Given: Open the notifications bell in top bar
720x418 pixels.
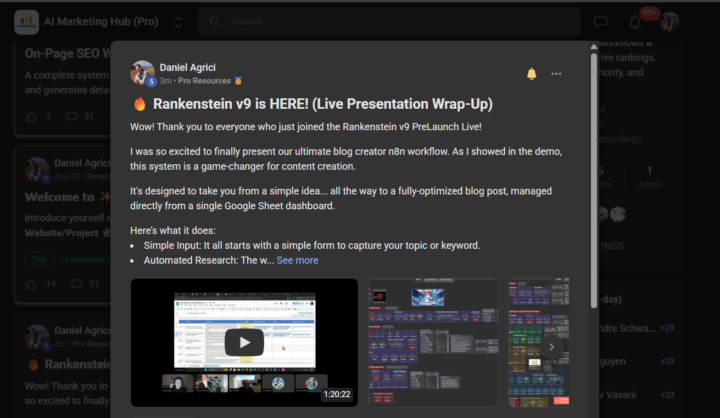Looking at the screenshot, I should point(636,22).
